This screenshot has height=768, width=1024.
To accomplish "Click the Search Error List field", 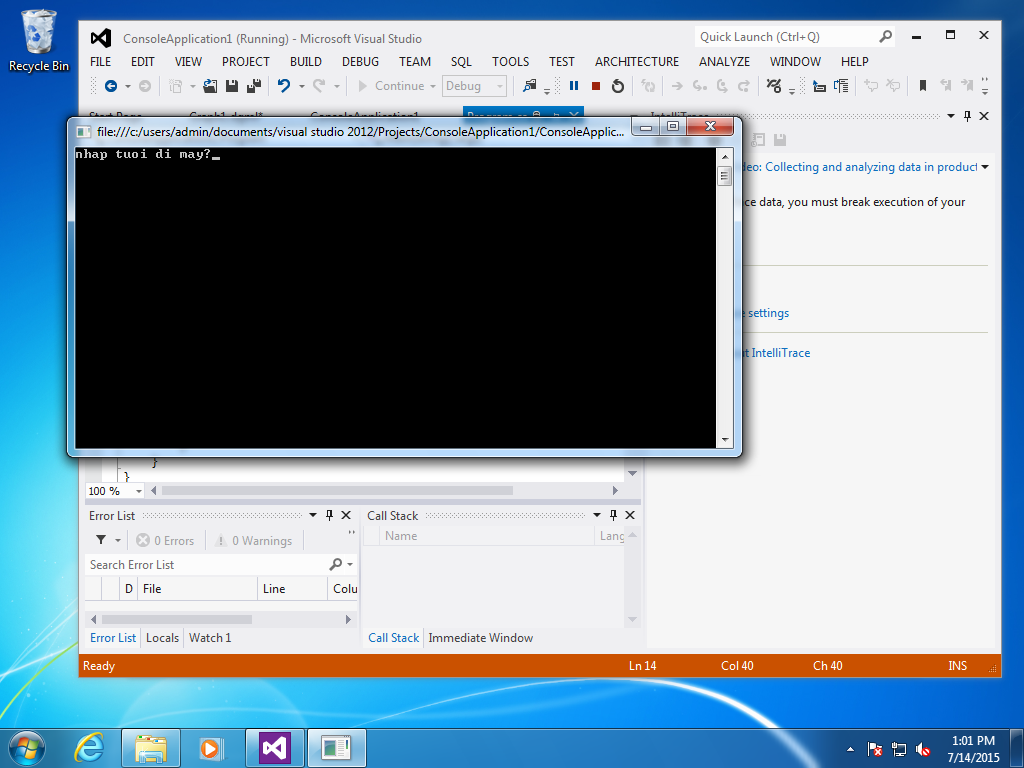I will [205, 565].
